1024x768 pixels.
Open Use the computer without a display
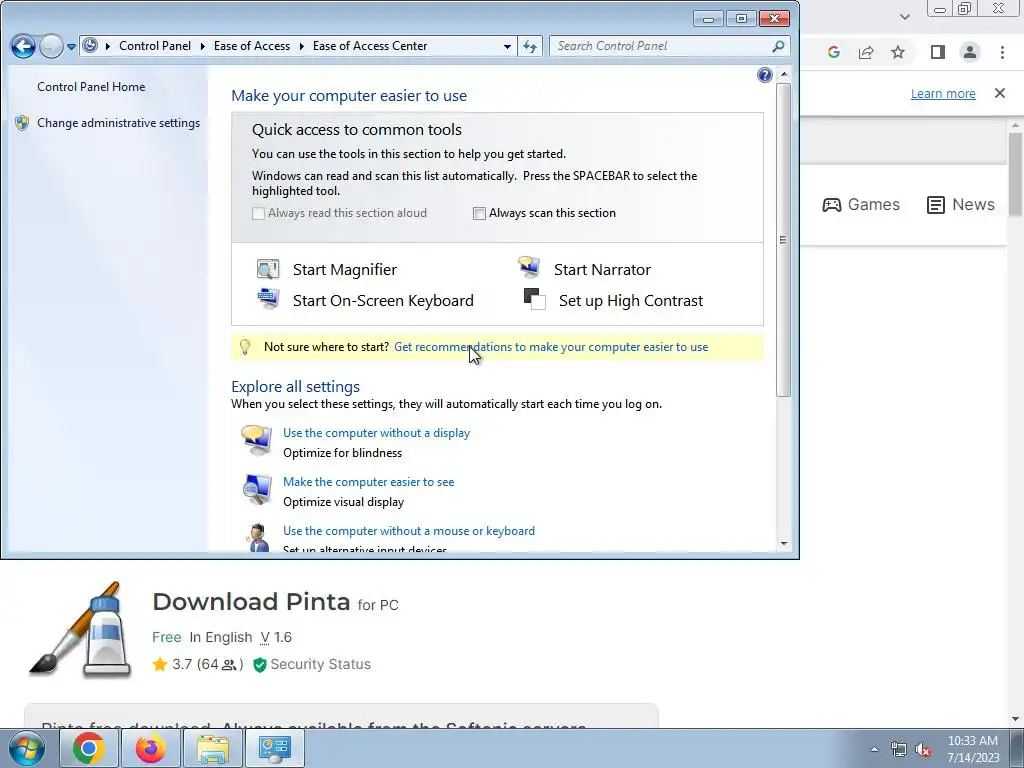coord(376,433)
